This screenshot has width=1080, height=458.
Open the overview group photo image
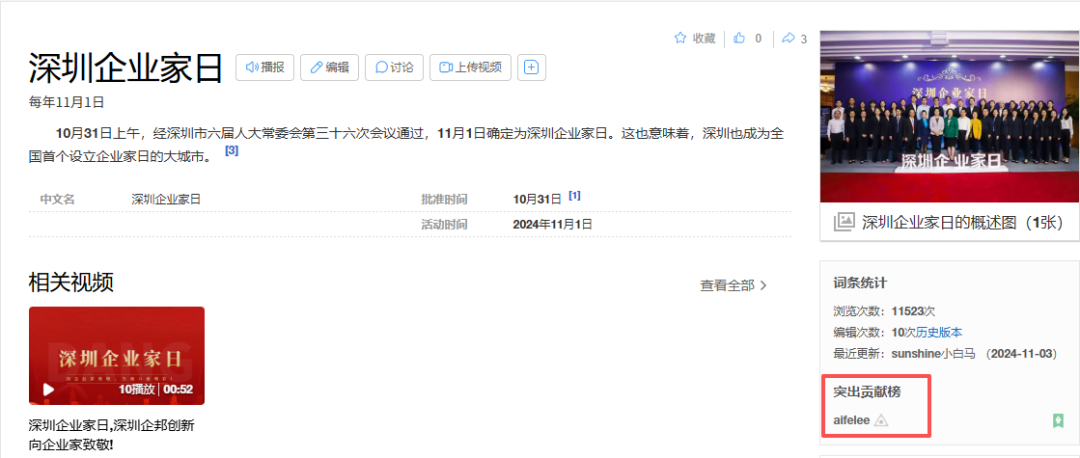coord(950,116)
